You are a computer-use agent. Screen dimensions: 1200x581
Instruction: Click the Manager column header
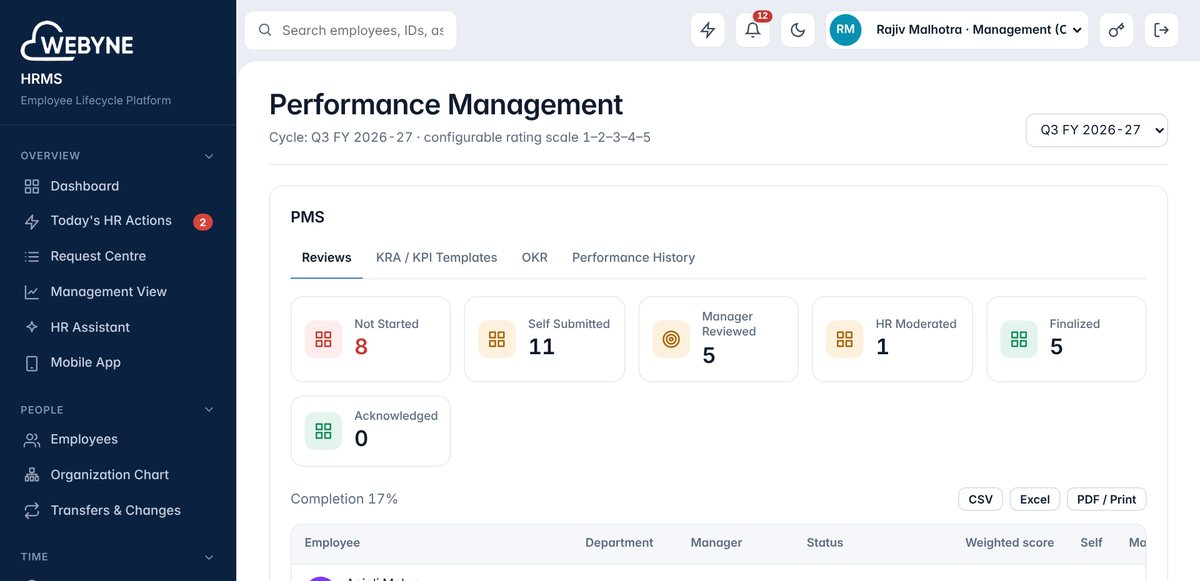tap(716, 543)
